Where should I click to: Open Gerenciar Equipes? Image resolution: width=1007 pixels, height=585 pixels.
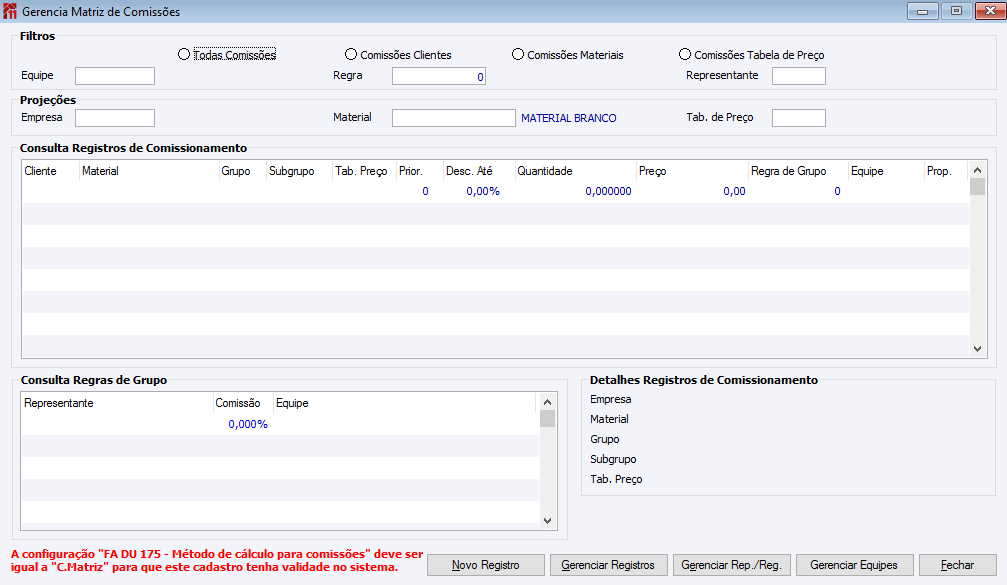(x=854, y=565)
